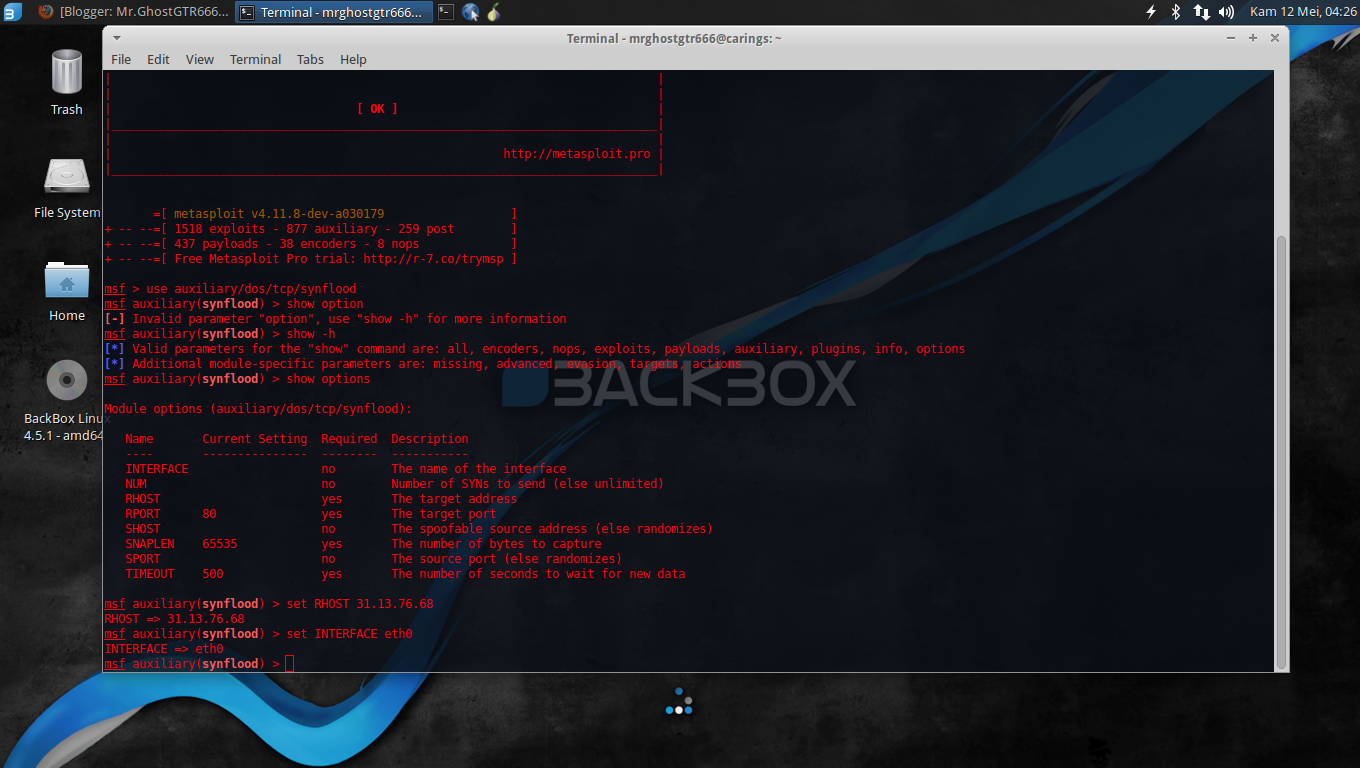This screenshot has height=768, width=1360.
Task: Click the terminal prompt cursor after synflood
Action: [289, 664]
